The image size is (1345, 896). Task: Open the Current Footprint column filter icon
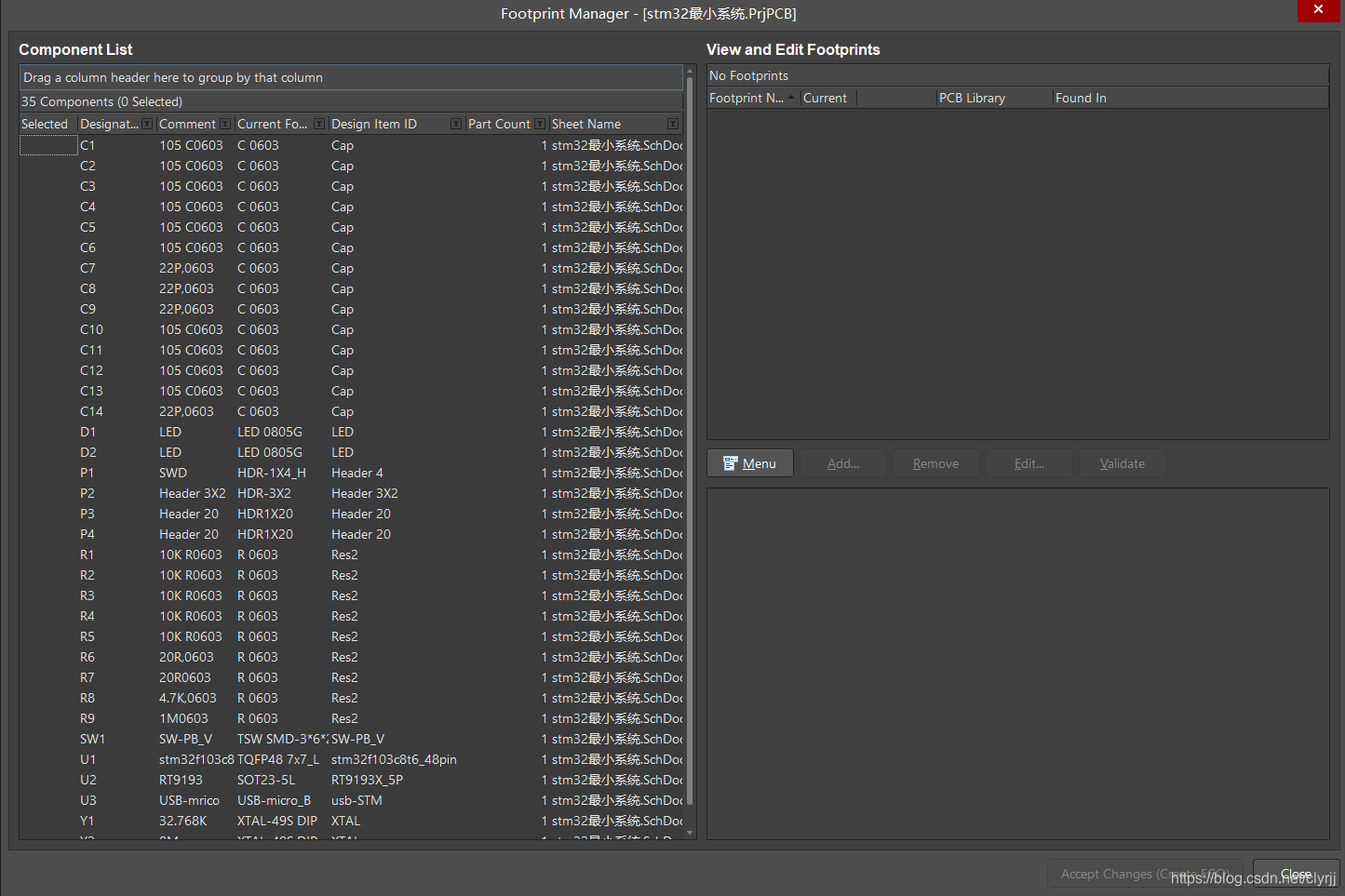pyautogui.click(x=319, y=124)
